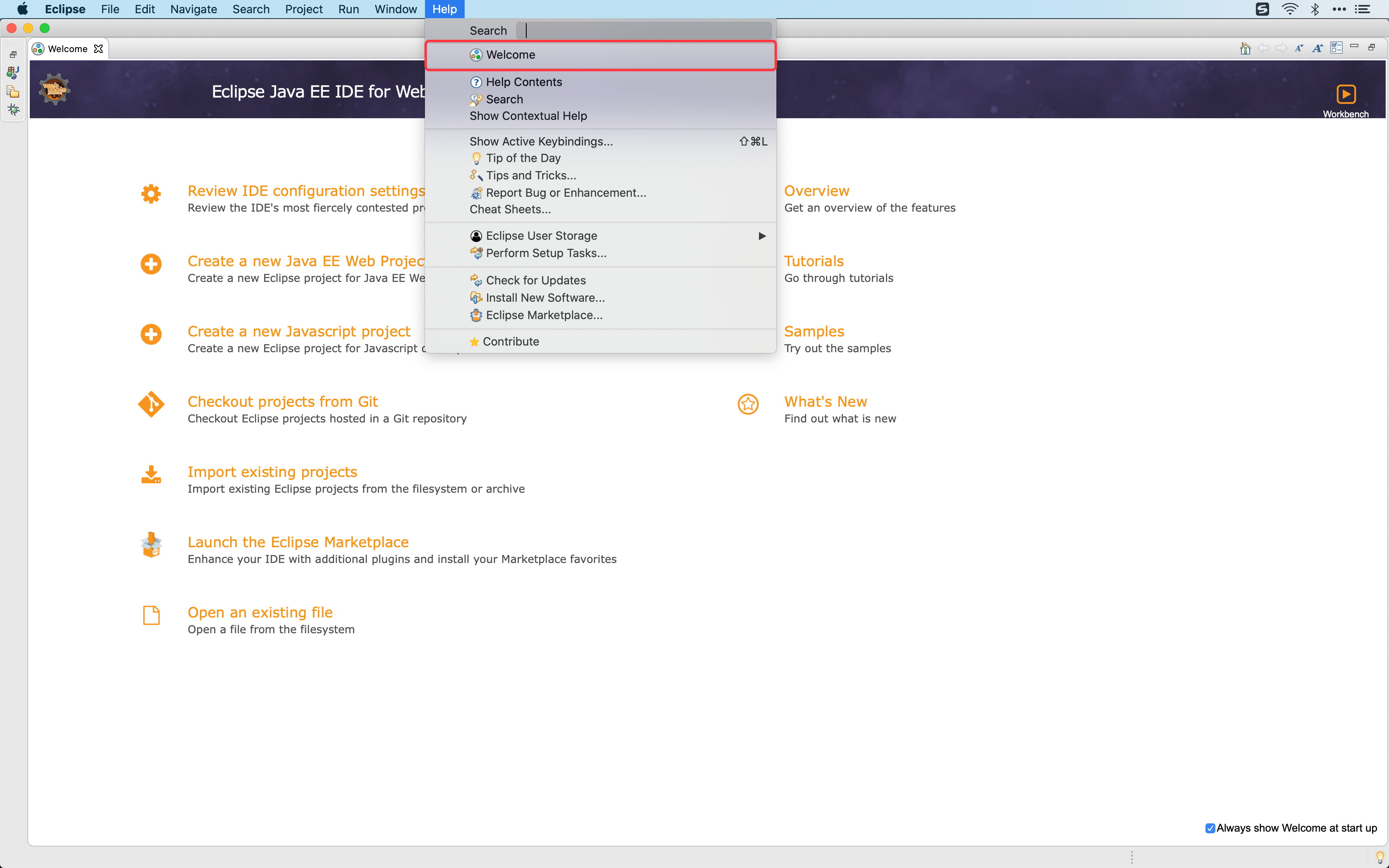The width and height of the screenshot is (1389, 868).
Task: Click Import existing projects link
Action: (272, 472)
